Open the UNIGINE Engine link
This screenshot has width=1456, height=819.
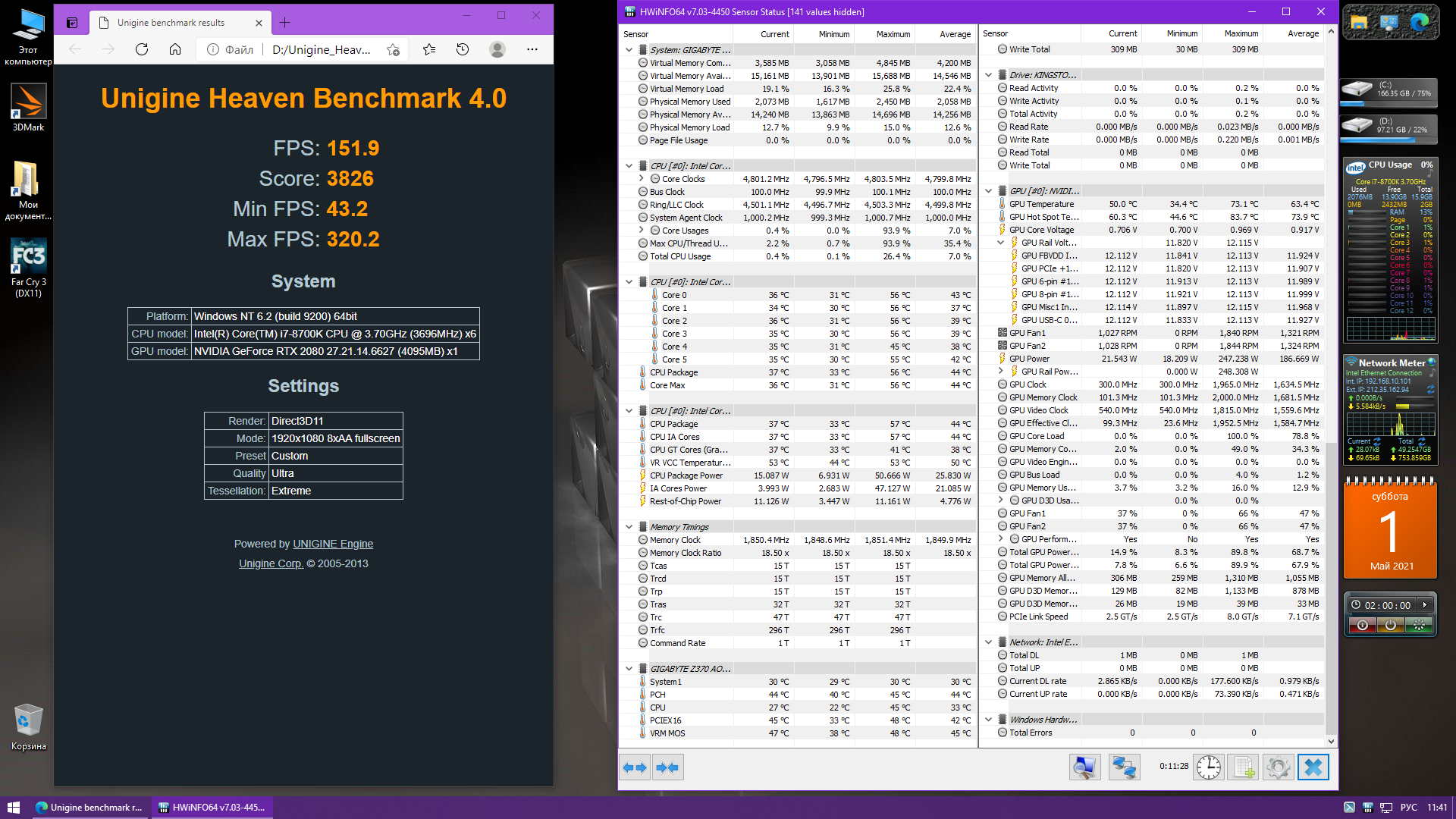click(x=333, y=544)
